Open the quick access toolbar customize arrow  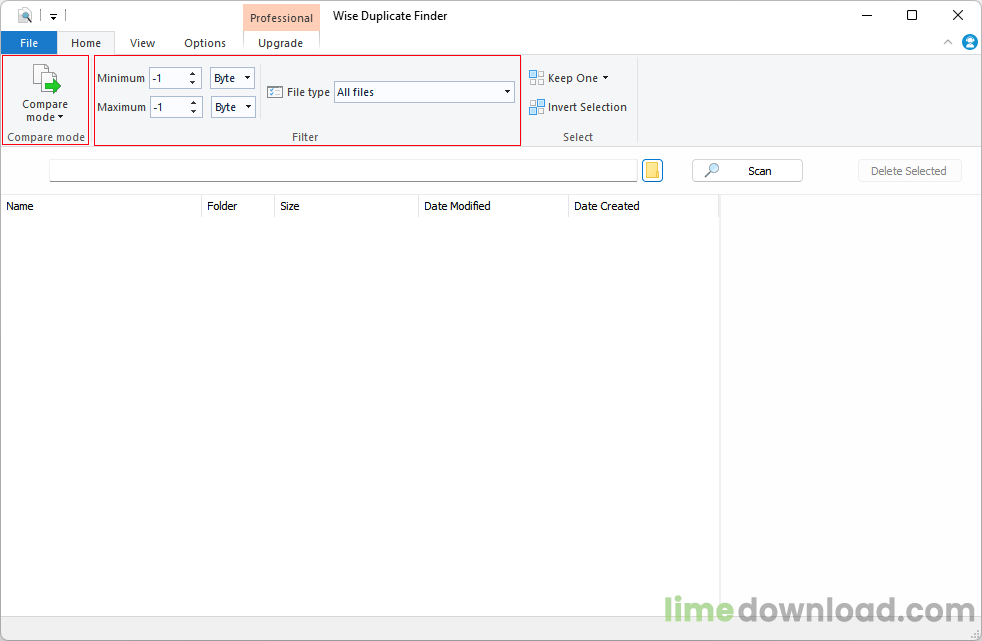coord(53,17)
